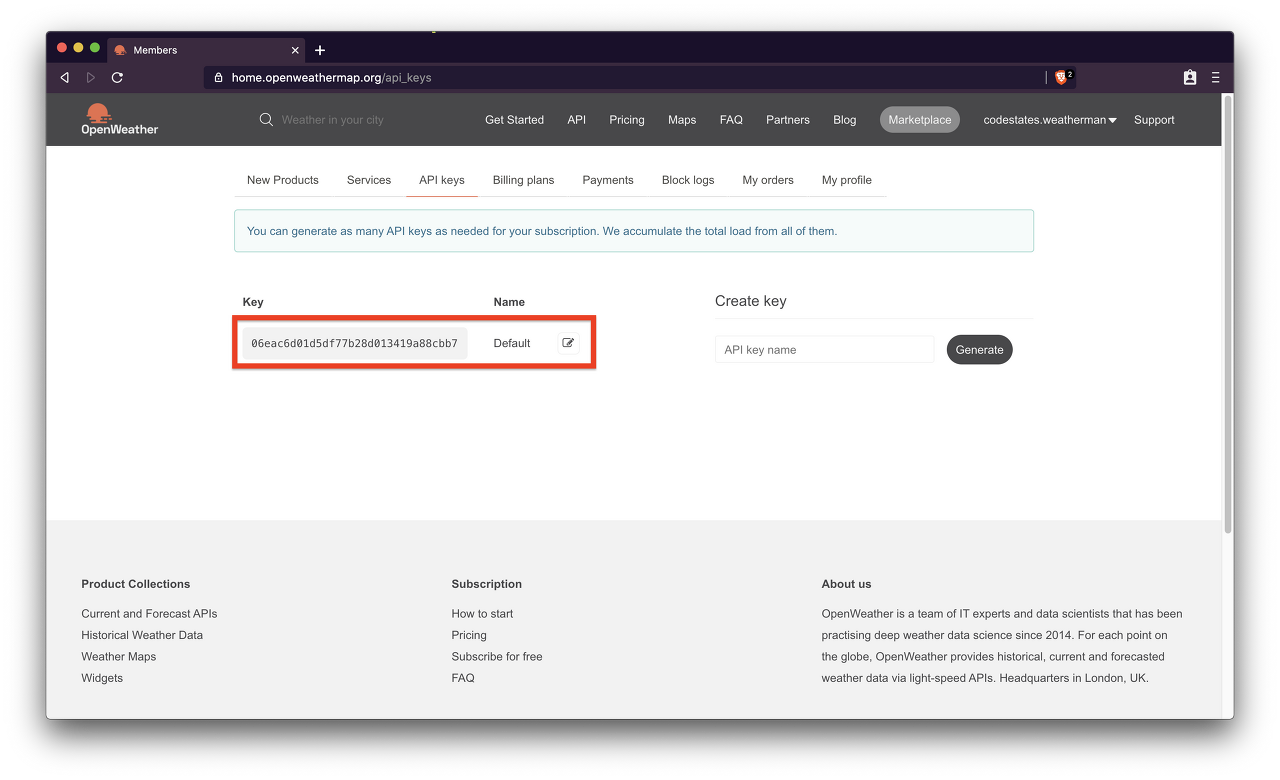Click Get Started in navigation
The height and width of the screenshot is (780, 1280).
pyautogui.click(x=514, y=120)
